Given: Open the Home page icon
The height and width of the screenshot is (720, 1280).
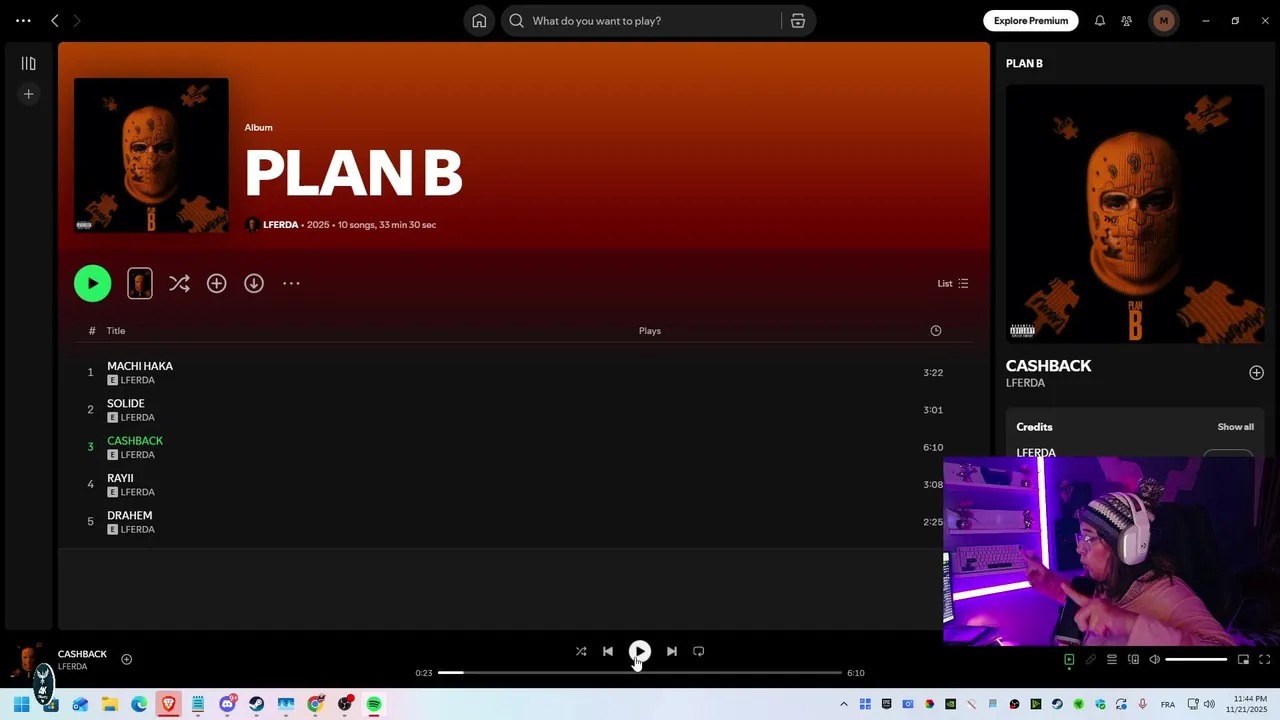Looking at the screenshot, I should (x=479, y=21).
